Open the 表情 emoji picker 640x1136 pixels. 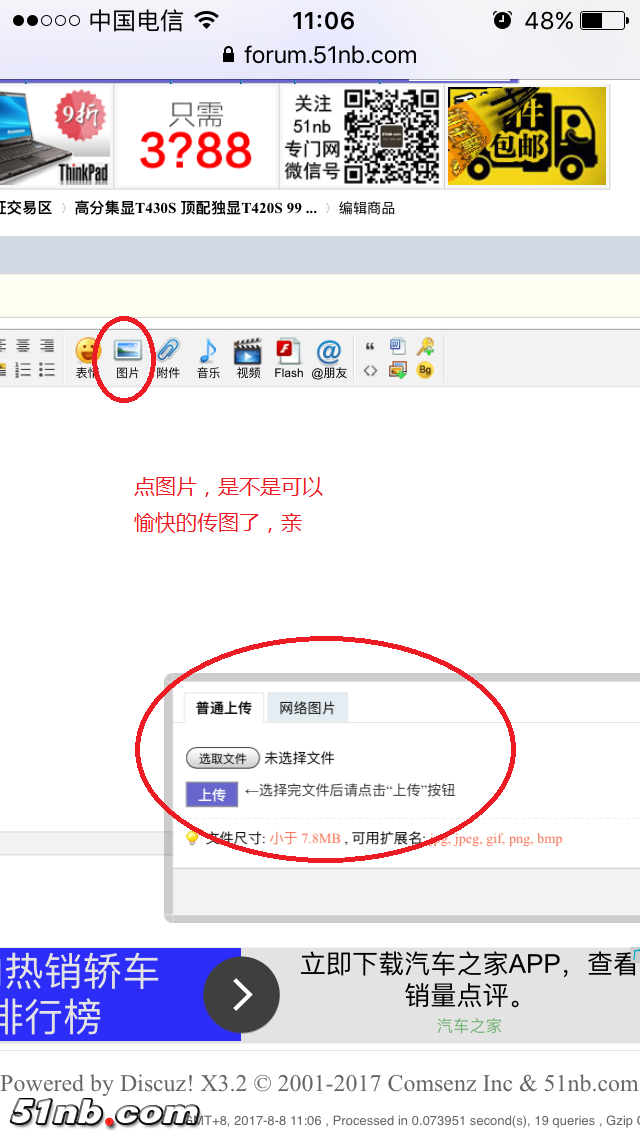88,357
